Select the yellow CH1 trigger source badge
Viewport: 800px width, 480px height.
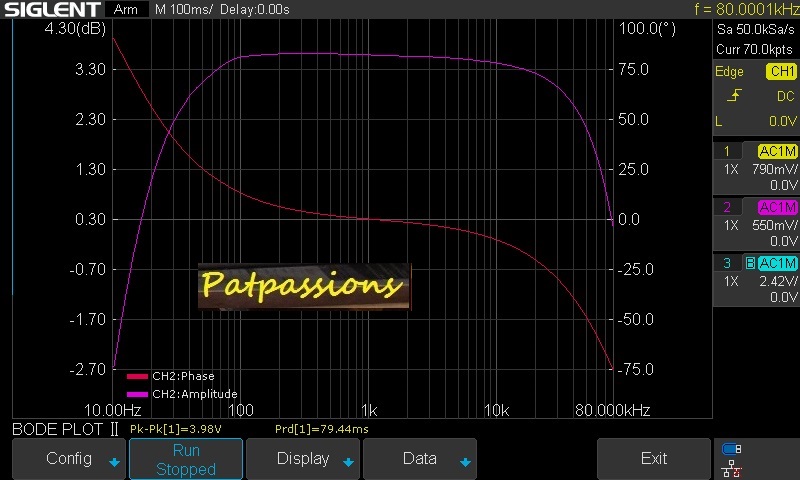point(780,72)
